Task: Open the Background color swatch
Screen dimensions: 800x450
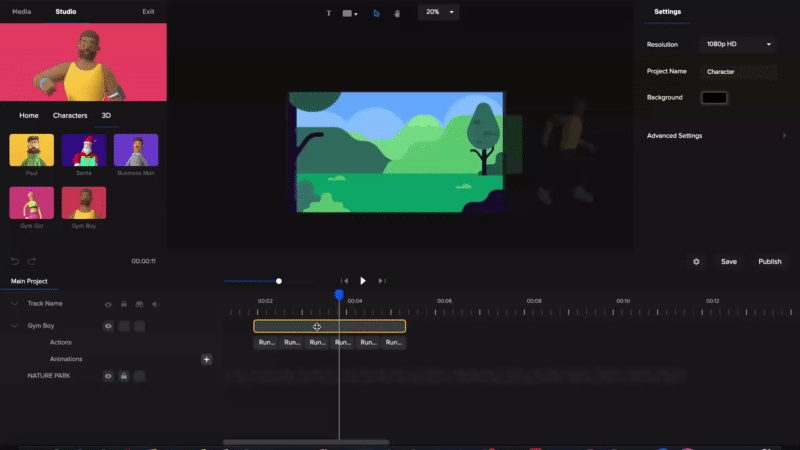Action: 715,98
